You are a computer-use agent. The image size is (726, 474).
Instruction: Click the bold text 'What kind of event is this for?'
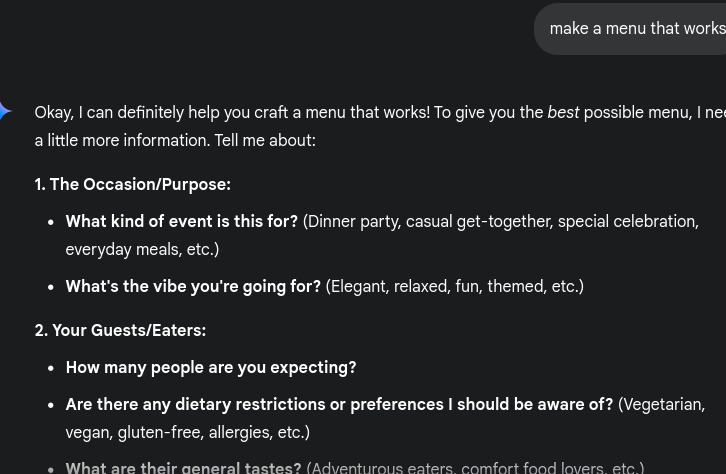click(182, 221)
